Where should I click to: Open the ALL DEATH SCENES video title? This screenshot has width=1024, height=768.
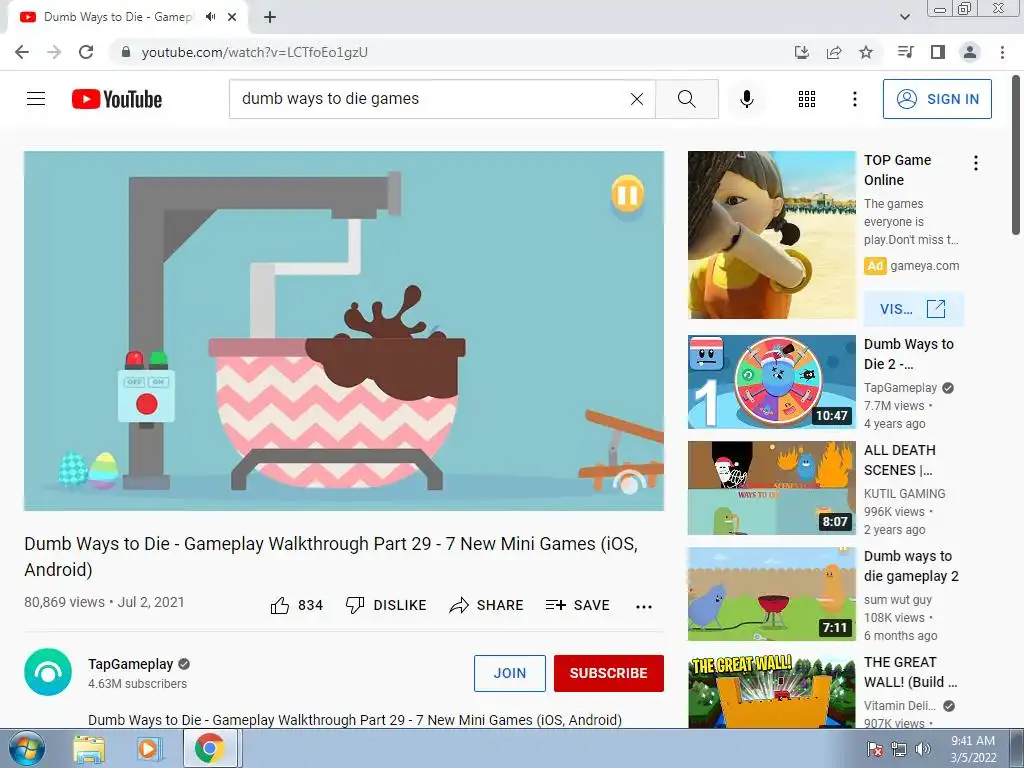(900, 460)
